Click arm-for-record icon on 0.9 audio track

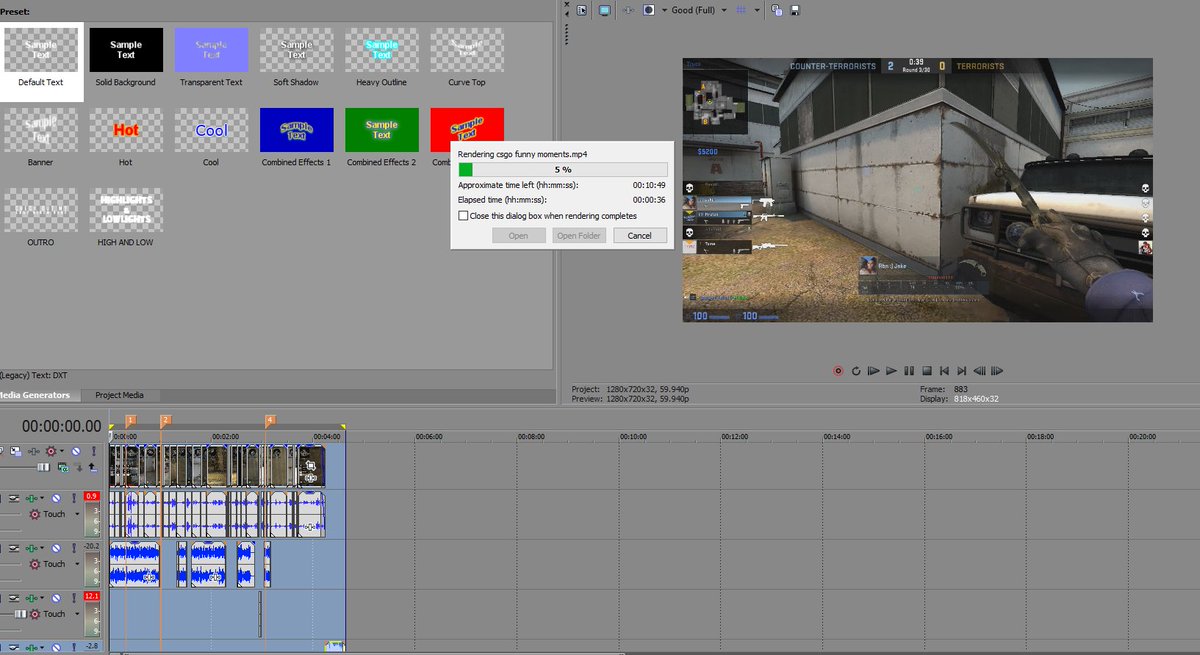tap(14, 498)
